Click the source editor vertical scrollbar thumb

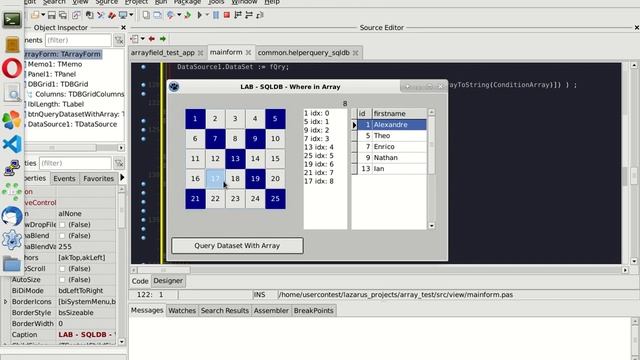tap(634, 176)
